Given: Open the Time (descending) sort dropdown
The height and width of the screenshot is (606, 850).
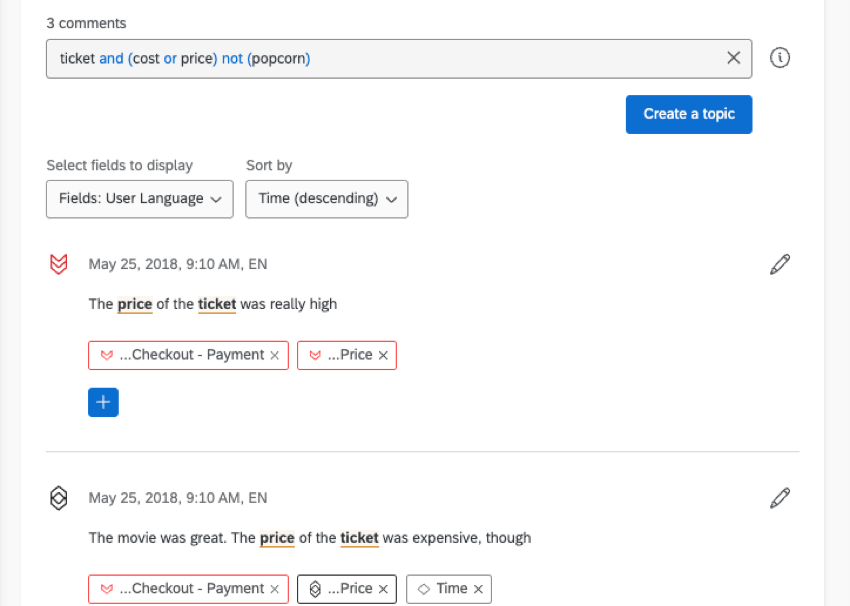Looking at the screenshot, I should (x=326, y=199).
